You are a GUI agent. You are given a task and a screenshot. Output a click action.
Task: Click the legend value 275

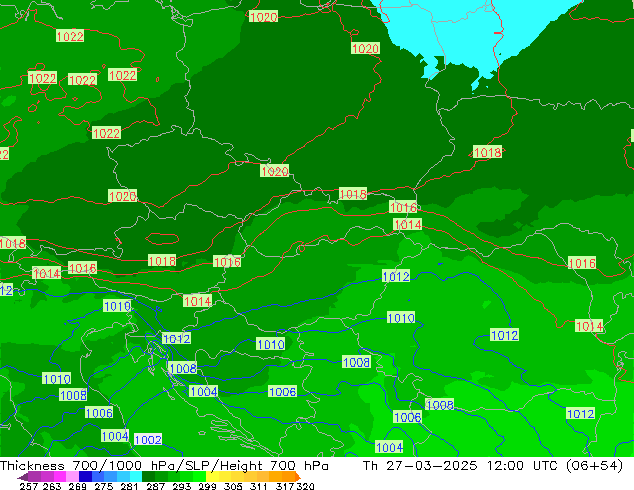pyautogui.click(x=104, y=486)
